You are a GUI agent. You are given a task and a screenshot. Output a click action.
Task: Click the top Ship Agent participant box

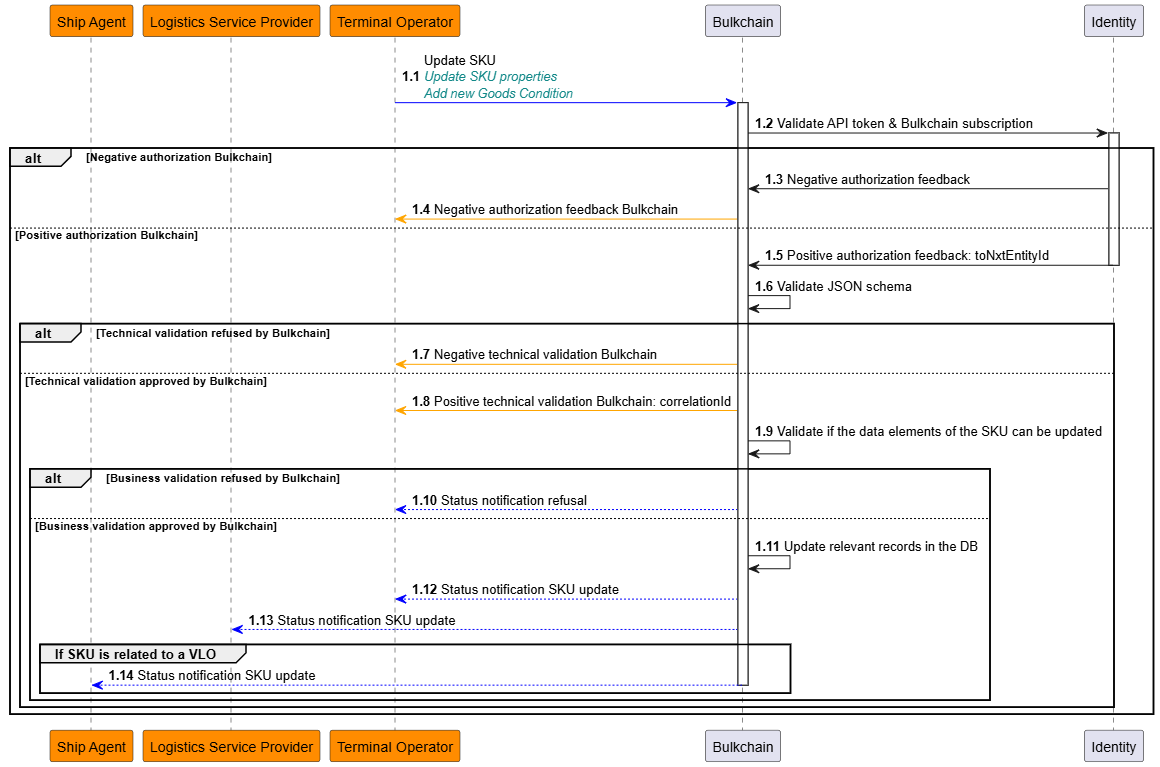click(x=91, y=21)
